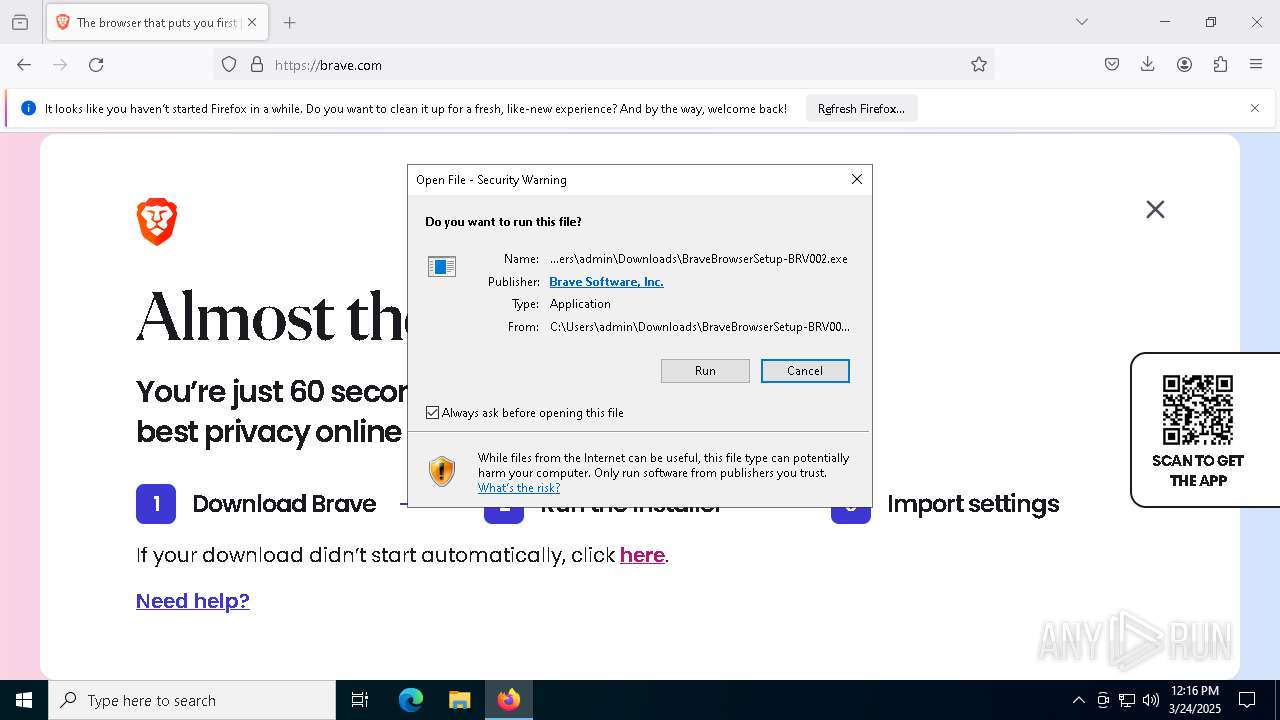The width and height of the screenshot is (1280, 720).
Task: Click the taskbar search box
Action: point(192,700)
